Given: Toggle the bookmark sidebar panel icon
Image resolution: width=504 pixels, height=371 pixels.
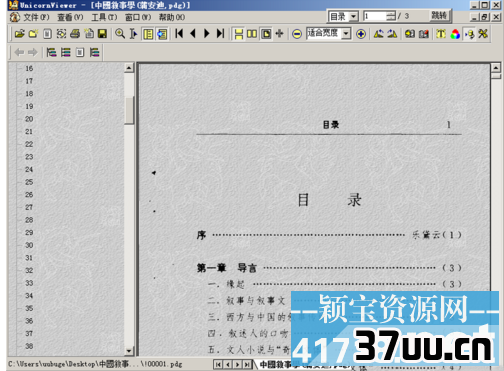Looking at the screenshot, I should point(148,34).
